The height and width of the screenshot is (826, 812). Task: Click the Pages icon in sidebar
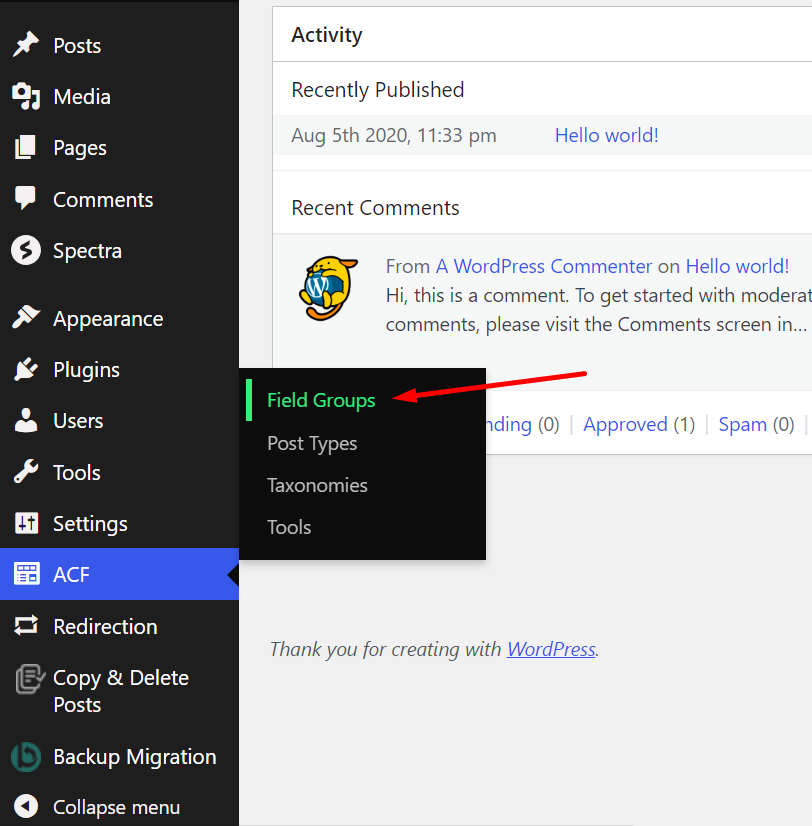25,148
